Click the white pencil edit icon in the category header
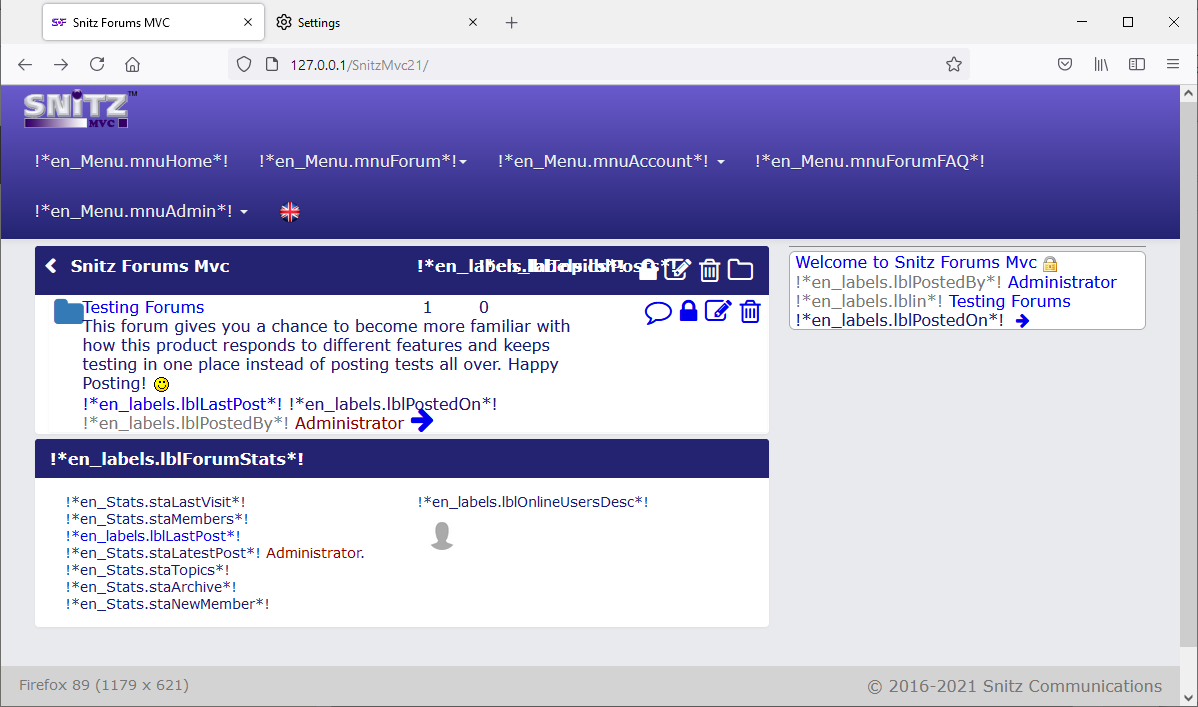Screen dimensions: 1198x707 pos(678,268)
